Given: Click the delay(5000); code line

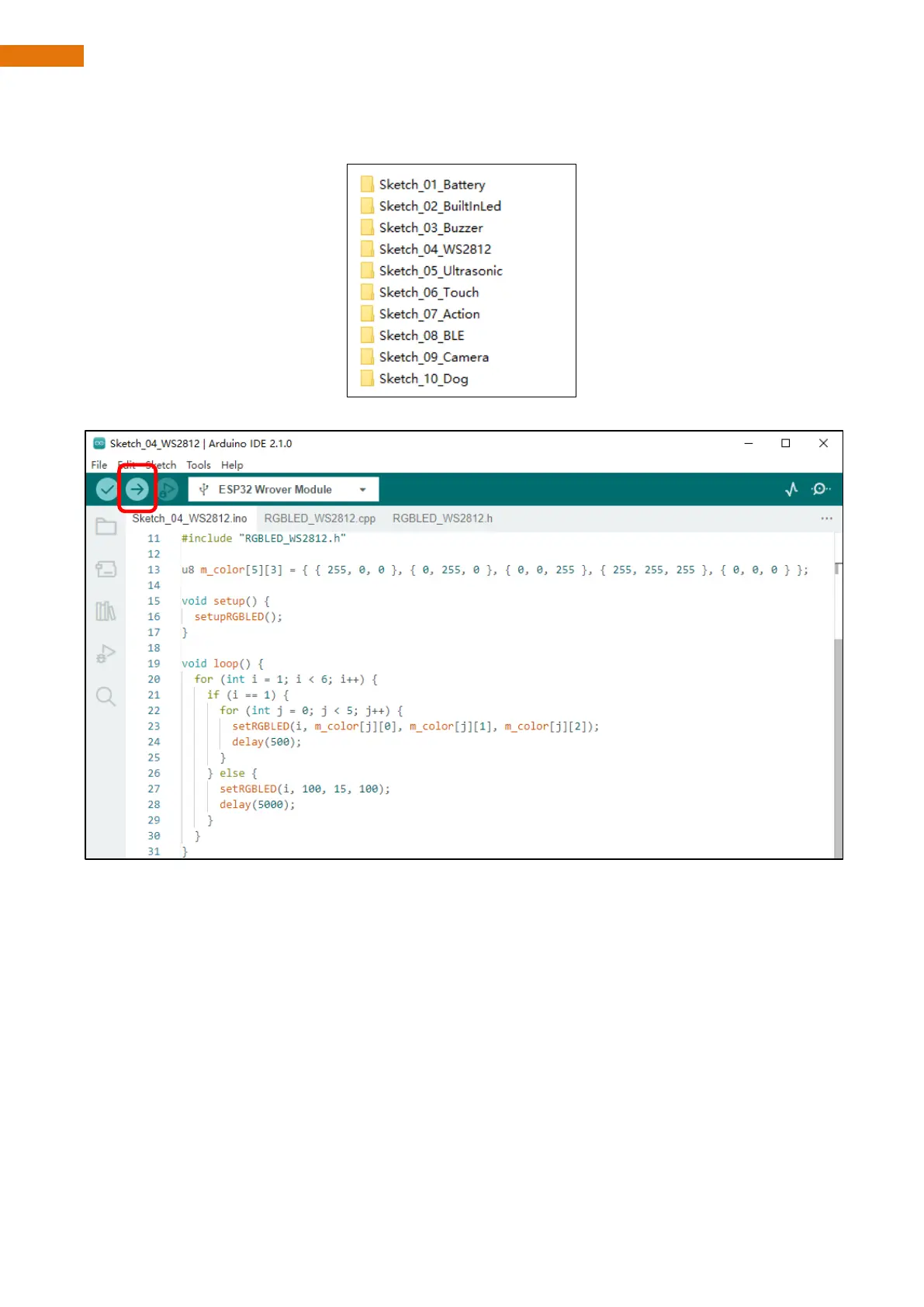Looking at the screenshot, I should point(257,805).
